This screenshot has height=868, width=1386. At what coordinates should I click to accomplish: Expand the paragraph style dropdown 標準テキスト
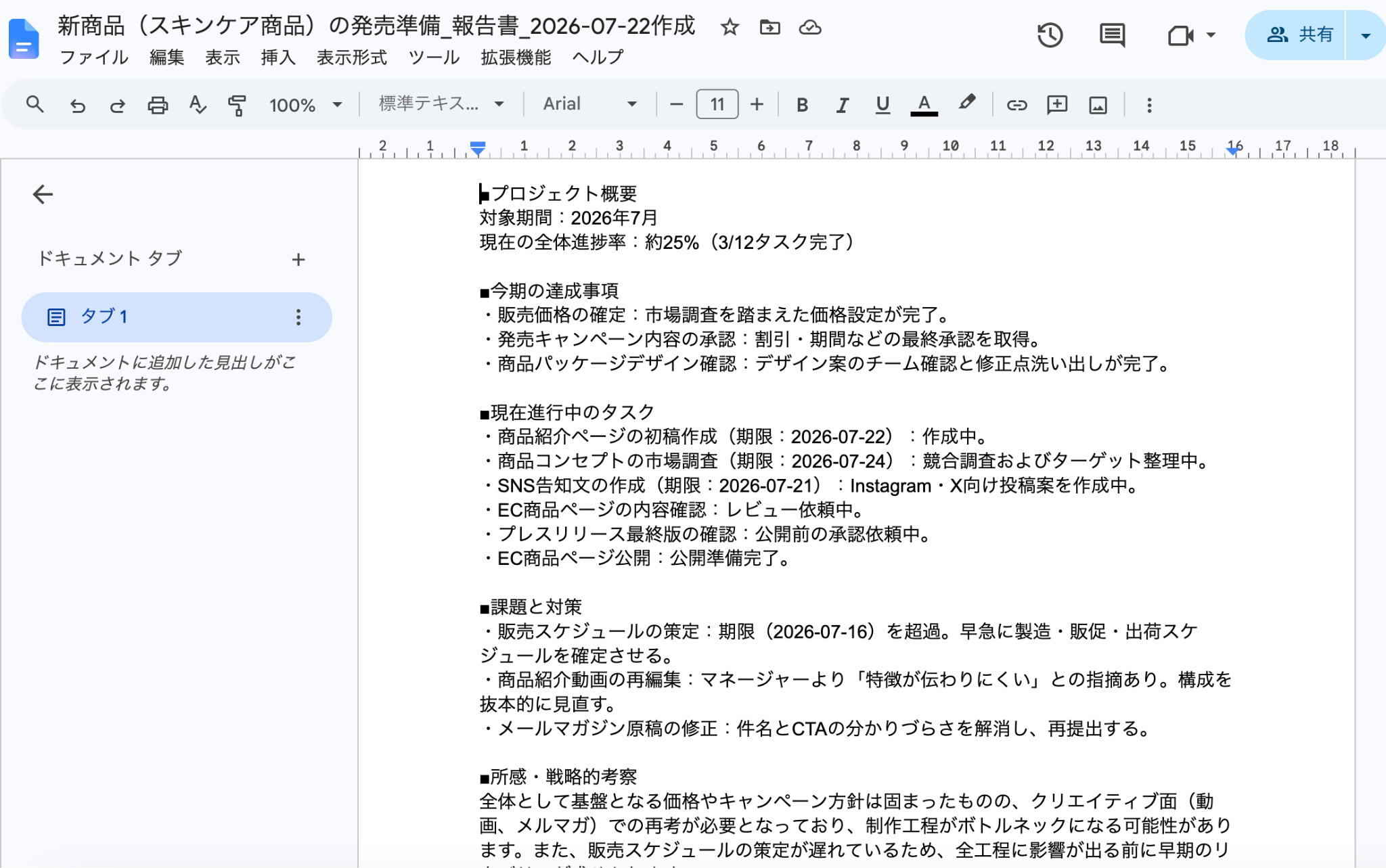[441, 104]
